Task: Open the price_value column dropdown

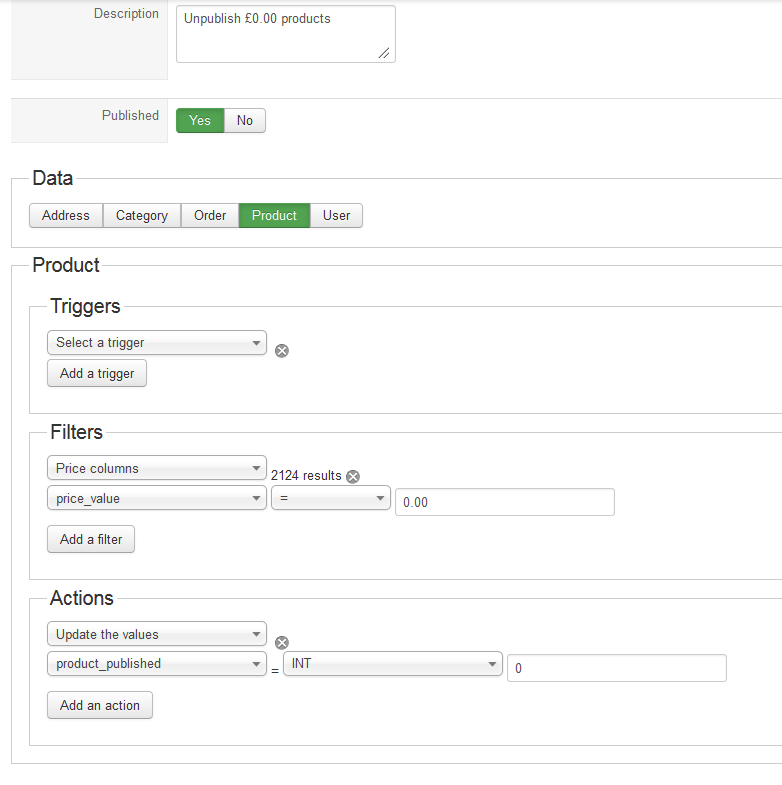Action: pyautogui.click(x=157, y=498)
